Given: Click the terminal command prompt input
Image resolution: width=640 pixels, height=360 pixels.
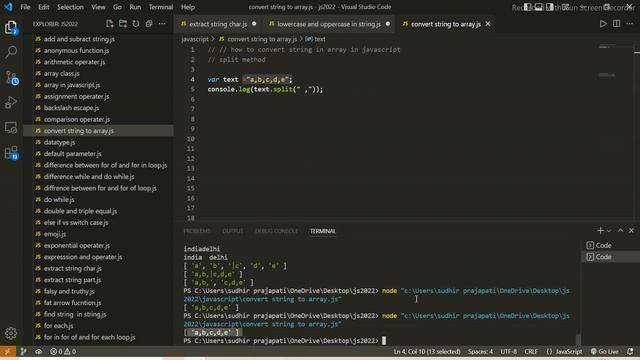Looking at the screenshot, I should click(x=384, y=340).
